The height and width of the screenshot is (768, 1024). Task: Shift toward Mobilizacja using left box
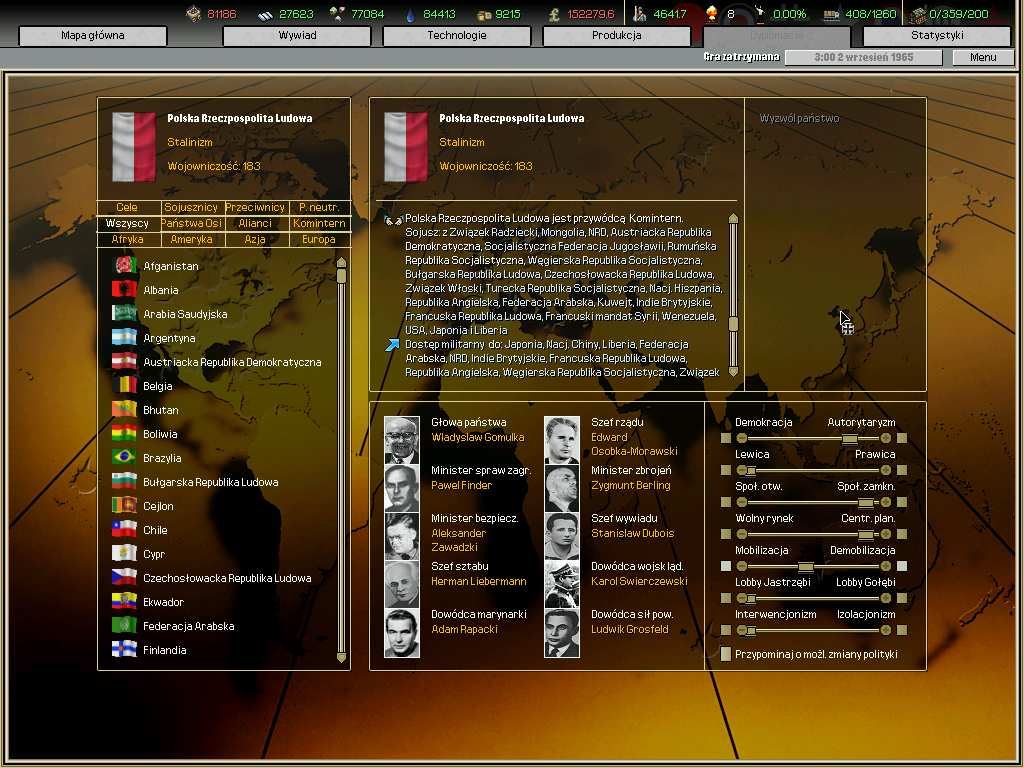pyautogui.click(x=726, y=566)
